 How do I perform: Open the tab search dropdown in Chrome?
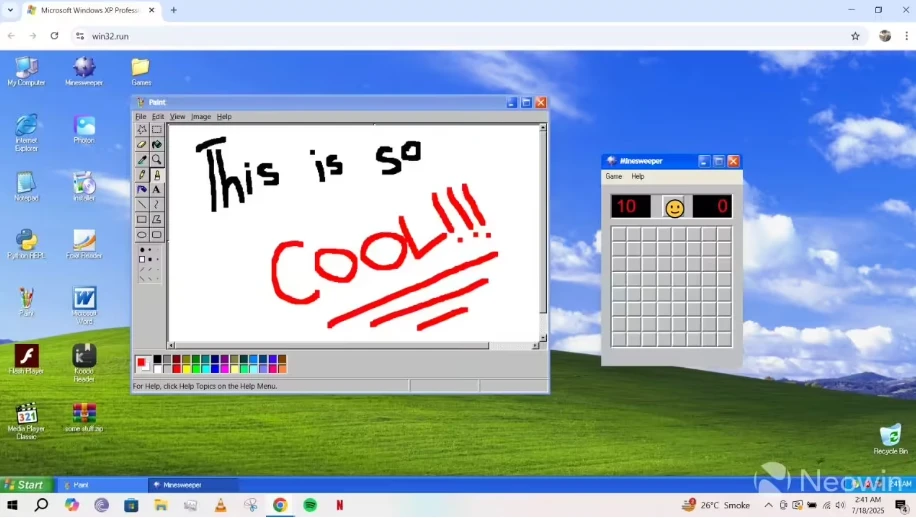[x=10, y=10]
